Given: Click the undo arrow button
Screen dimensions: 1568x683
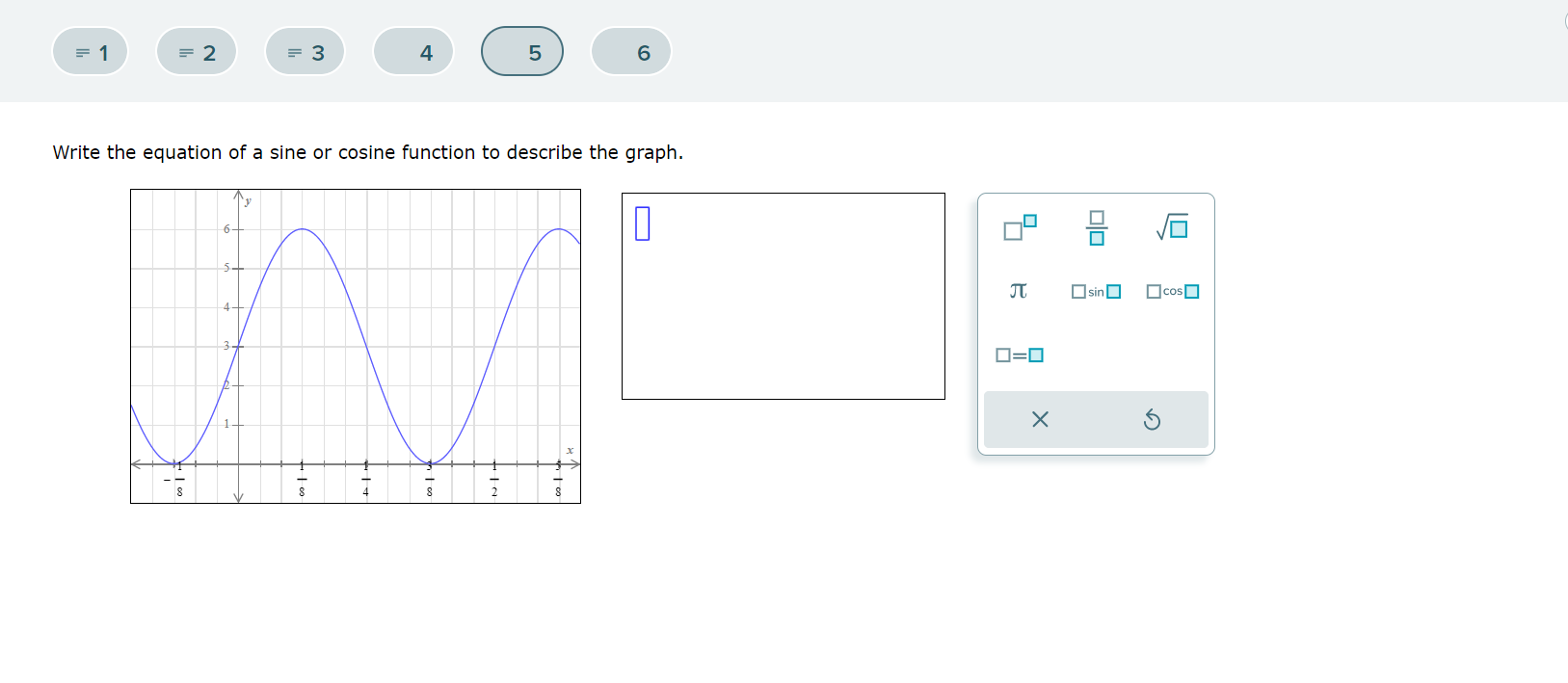Looking at the screenshot, I should [x=1152, y=419].
